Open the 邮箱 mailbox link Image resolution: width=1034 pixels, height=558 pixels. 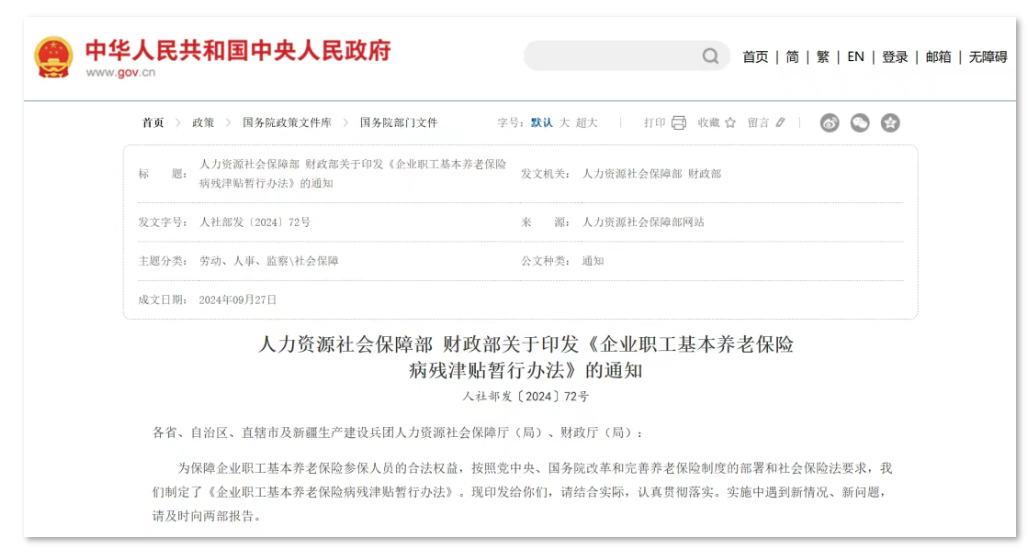(x=938, y=57)
